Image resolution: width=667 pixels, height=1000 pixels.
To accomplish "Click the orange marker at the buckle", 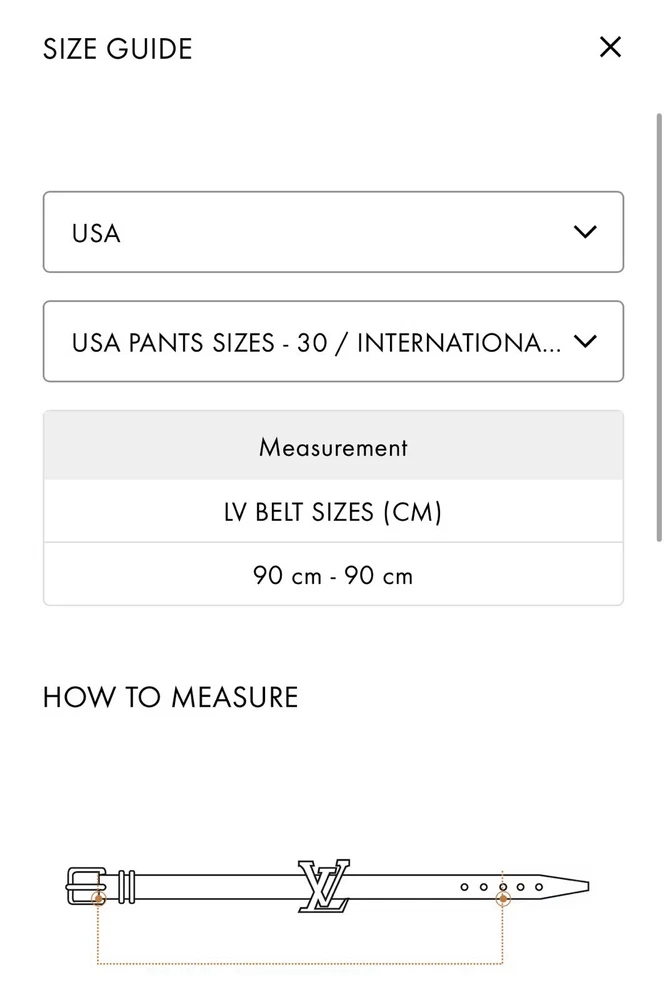I will click(98, 899).
